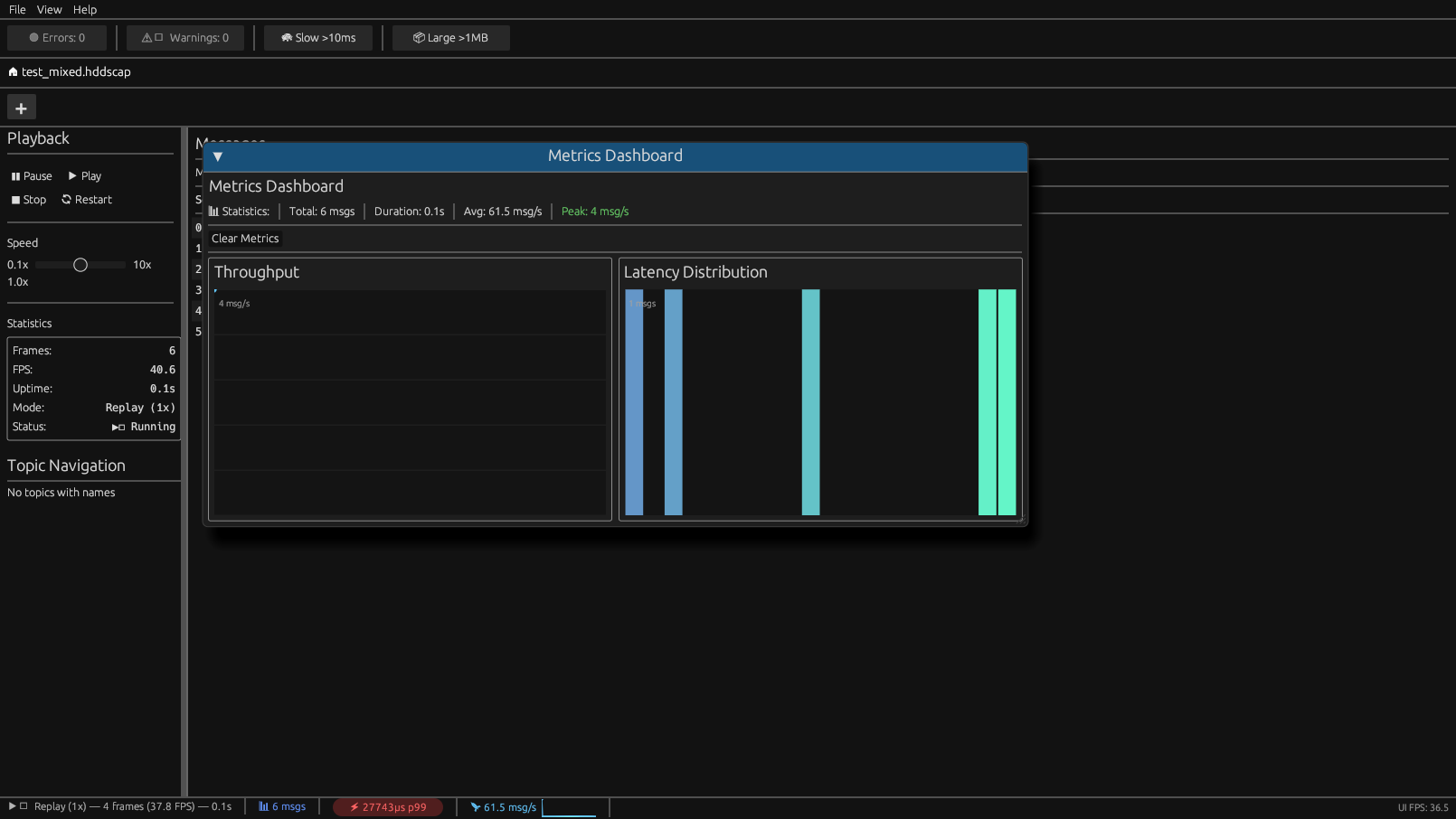Click the Errors: 0 filter icon
1456x819 pixels.
(35, 37)
